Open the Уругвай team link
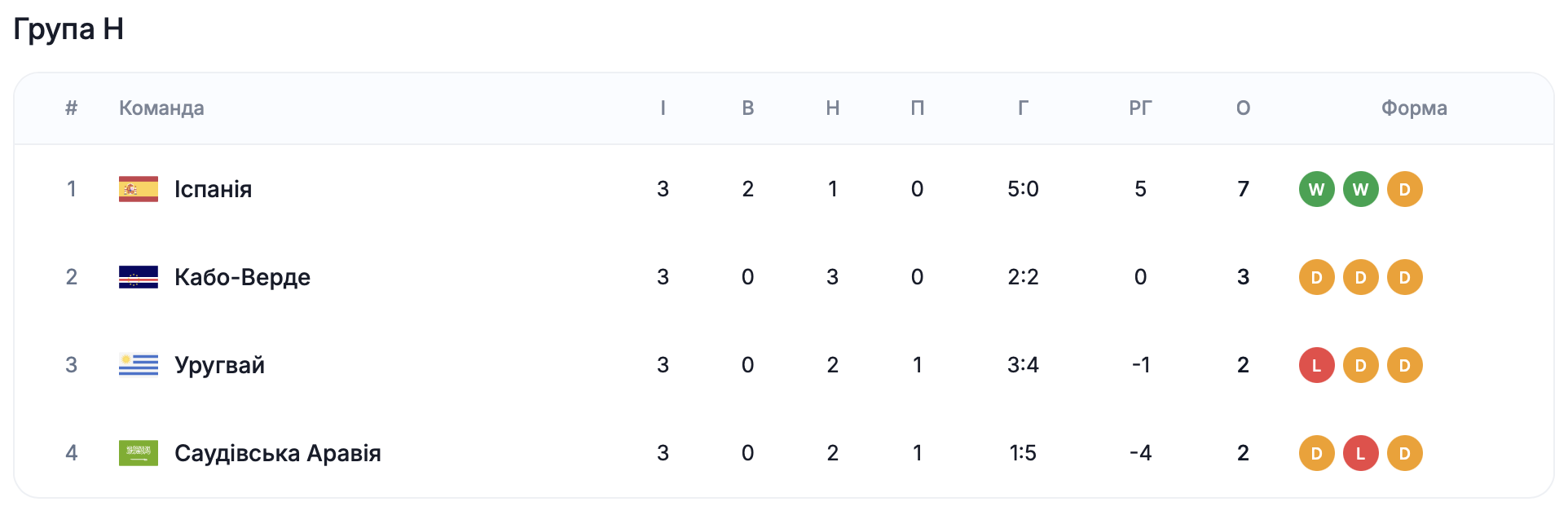 coord(219,365)
